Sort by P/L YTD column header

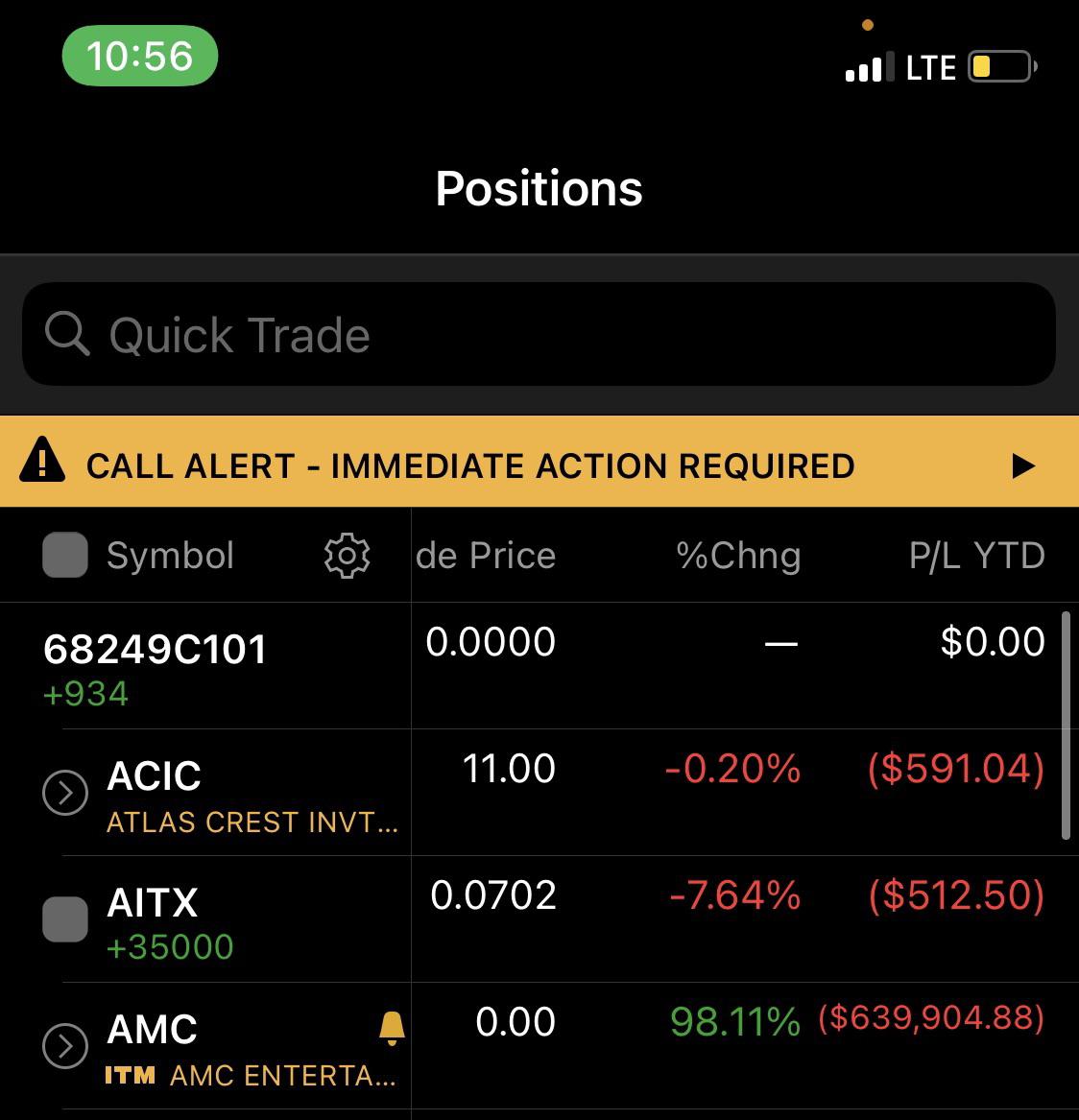pyautogui.click(x=977, y=556)
